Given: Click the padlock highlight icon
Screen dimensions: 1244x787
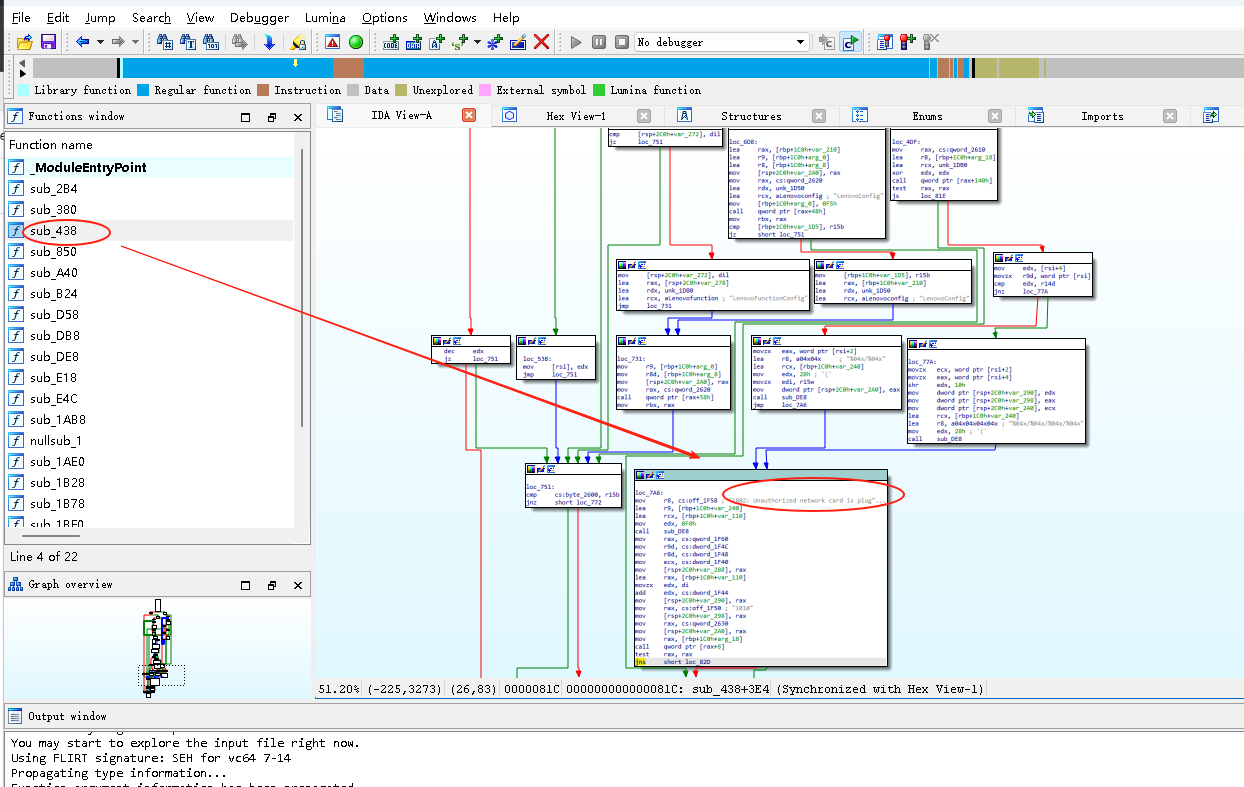Looking at the screenshot, I should tap(297, 42).
